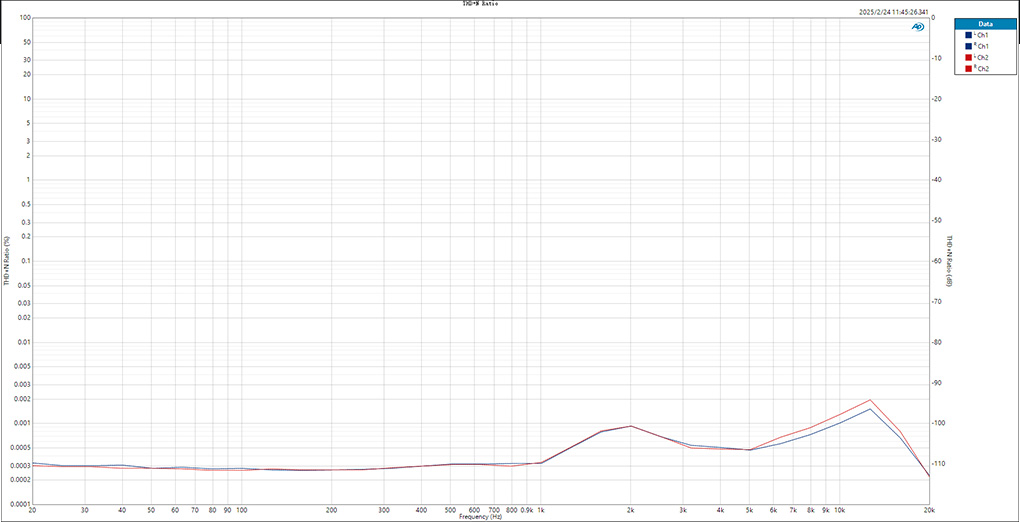The image size is (1020, 522).
Task: Select the R Ch2 legend label
Action: pyautogui.click(x=982, y=69)
